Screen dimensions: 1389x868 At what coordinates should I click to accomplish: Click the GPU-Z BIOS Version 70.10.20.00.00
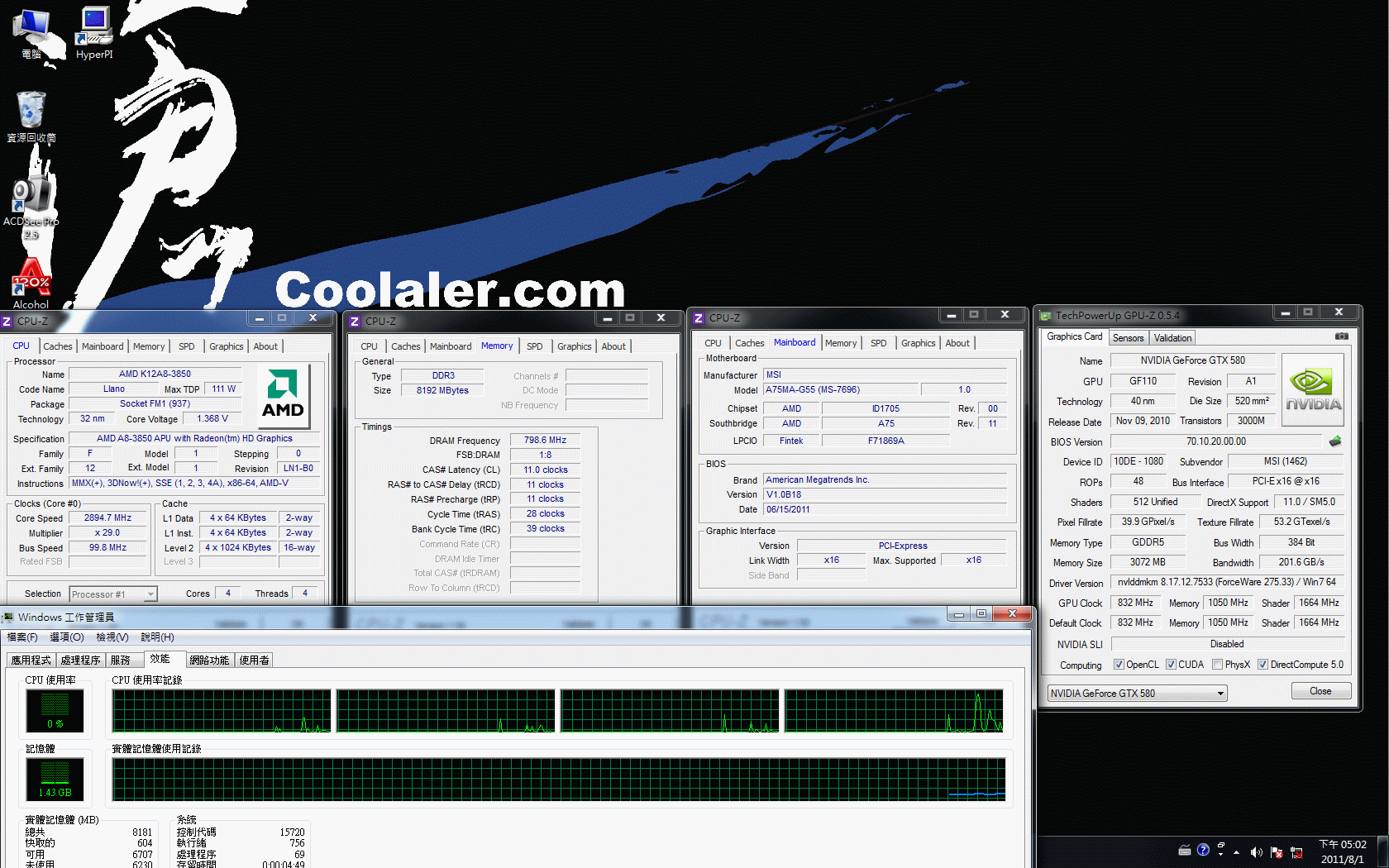tap(1215, 441)
